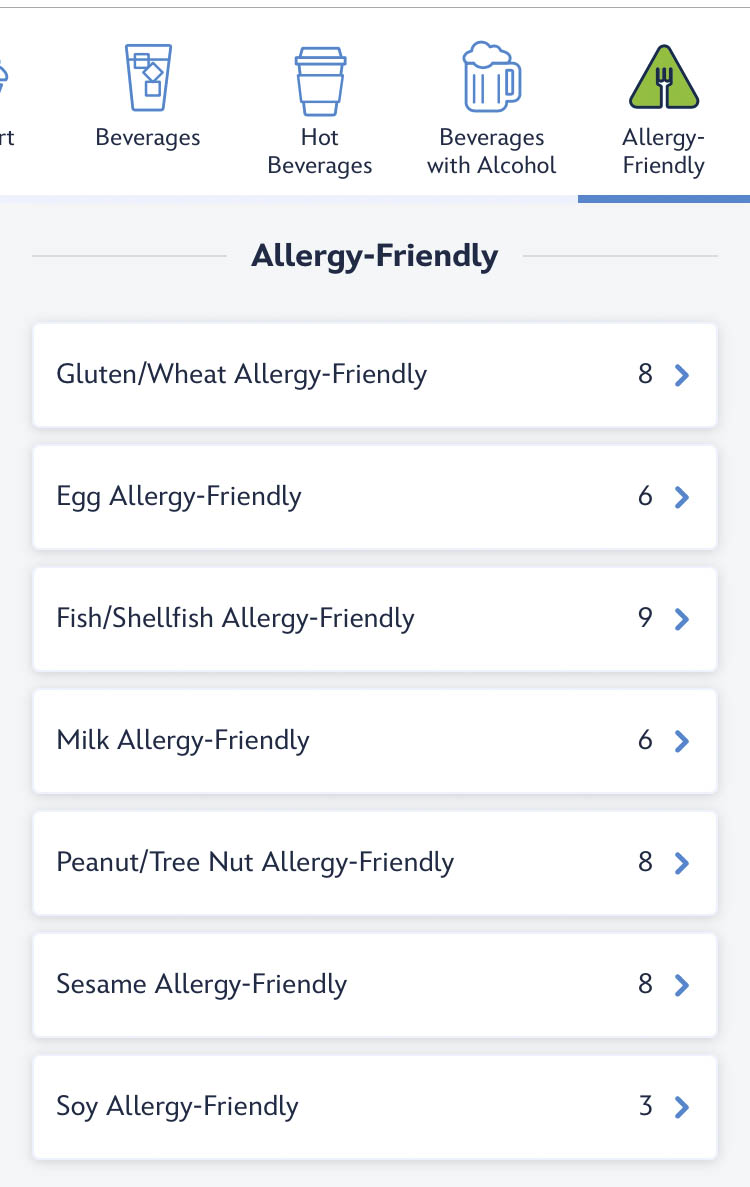750x1187 pixels.
Task: Expand Milk Allergy-Friendly chevron arrow
Action: pyautogui.click(x=682, y=741)
